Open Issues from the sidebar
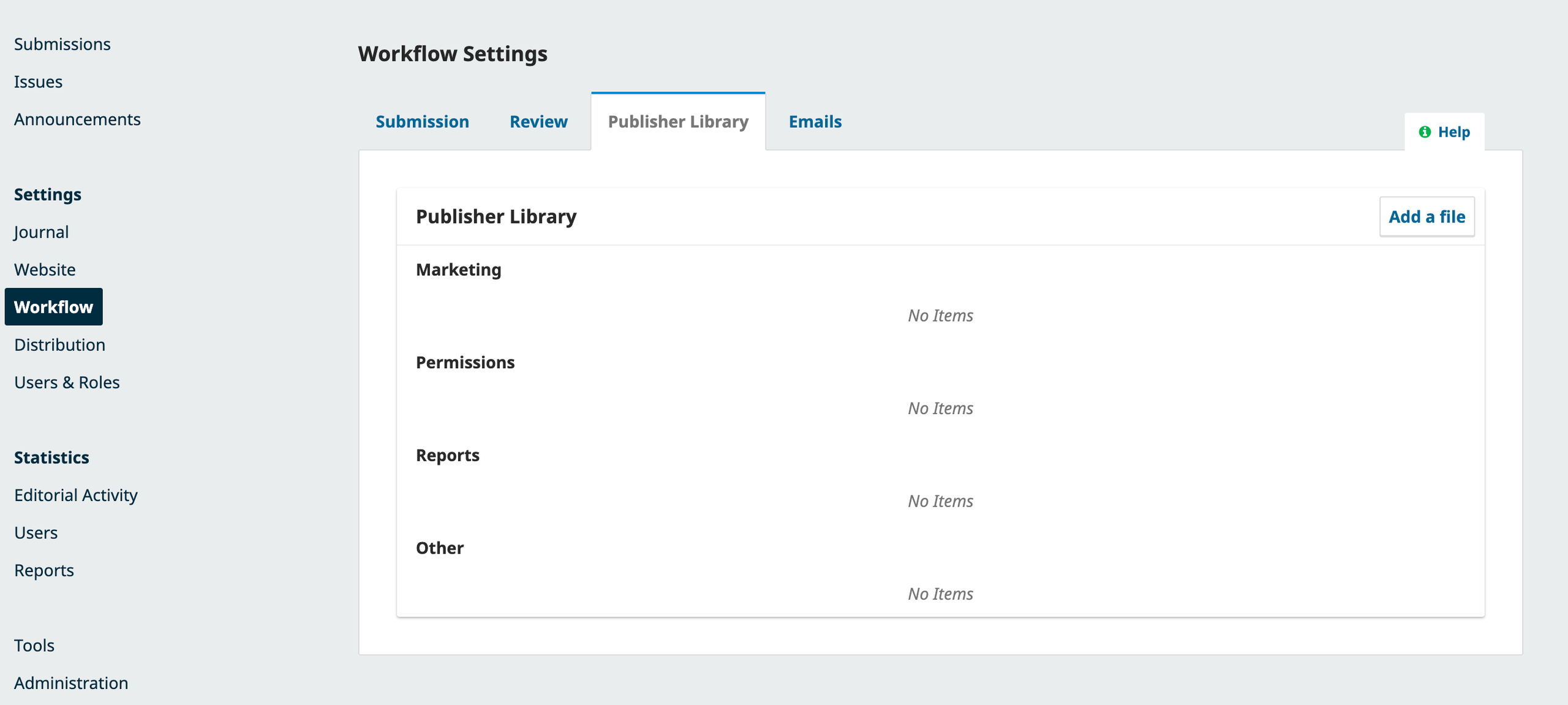This screenshot has height=705, width=1568. click(x=38, y=81)
